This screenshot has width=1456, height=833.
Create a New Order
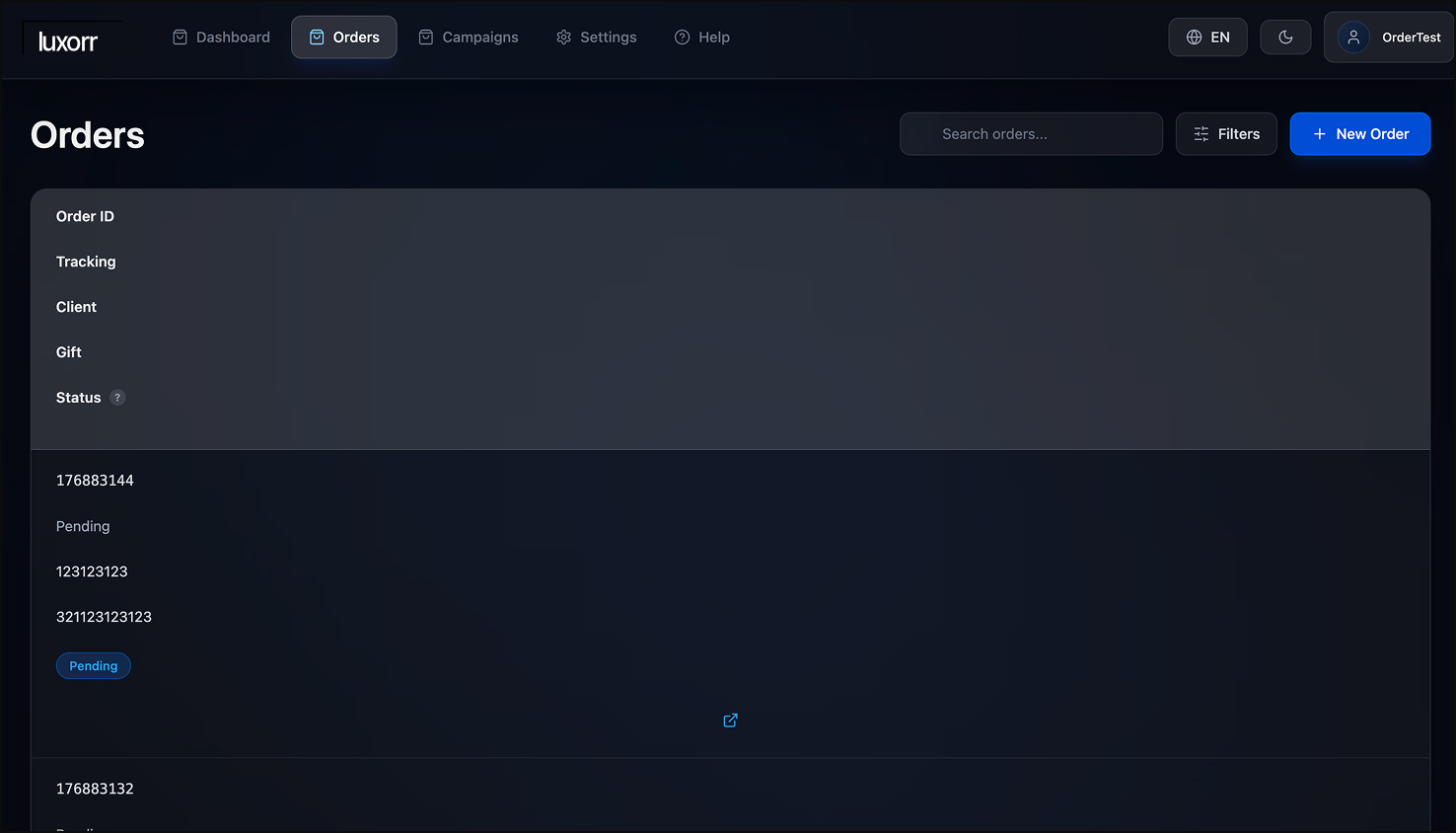pos(1359,134)
